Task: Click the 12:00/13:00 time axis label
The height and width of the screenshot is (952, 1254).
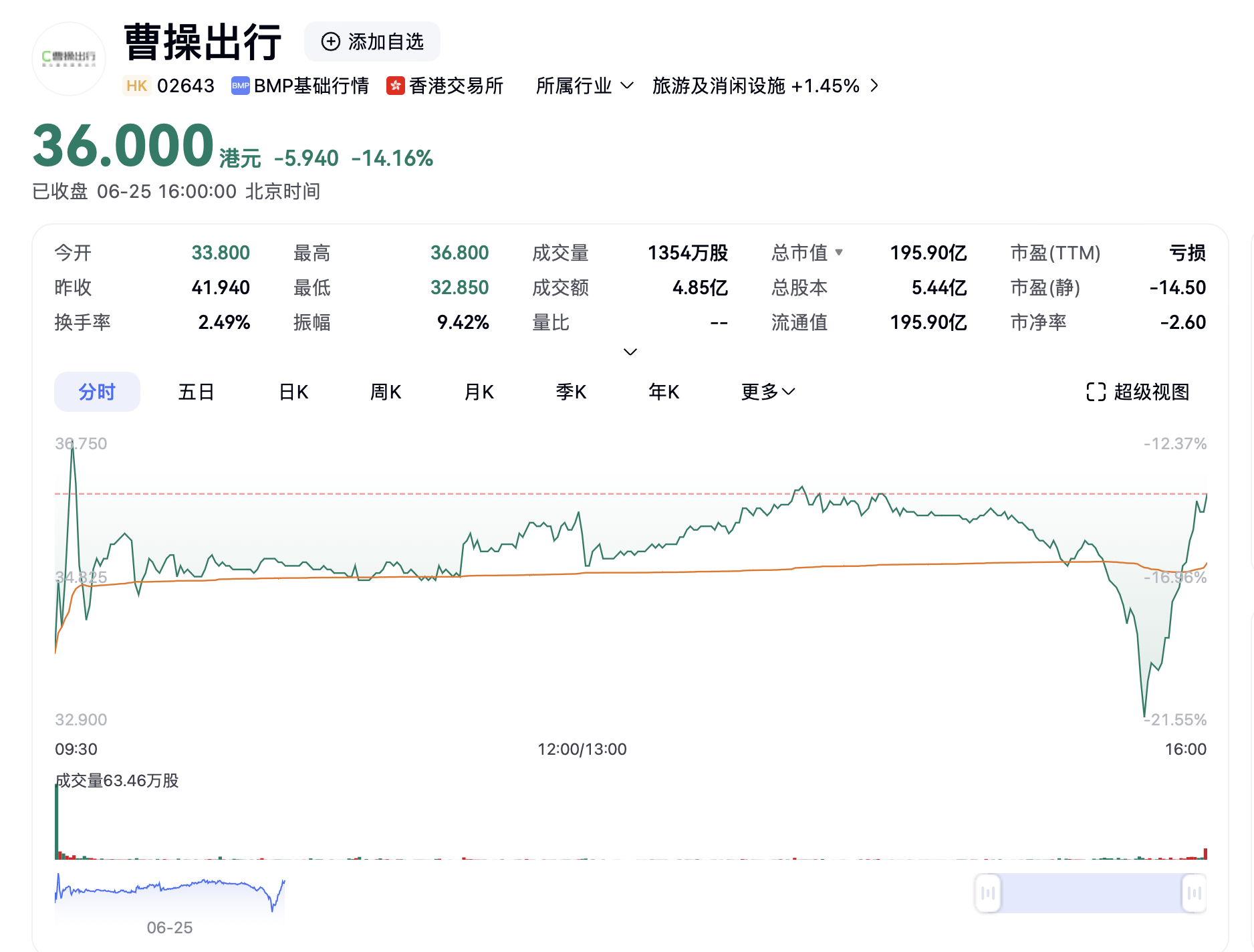Action: point(582,749)
